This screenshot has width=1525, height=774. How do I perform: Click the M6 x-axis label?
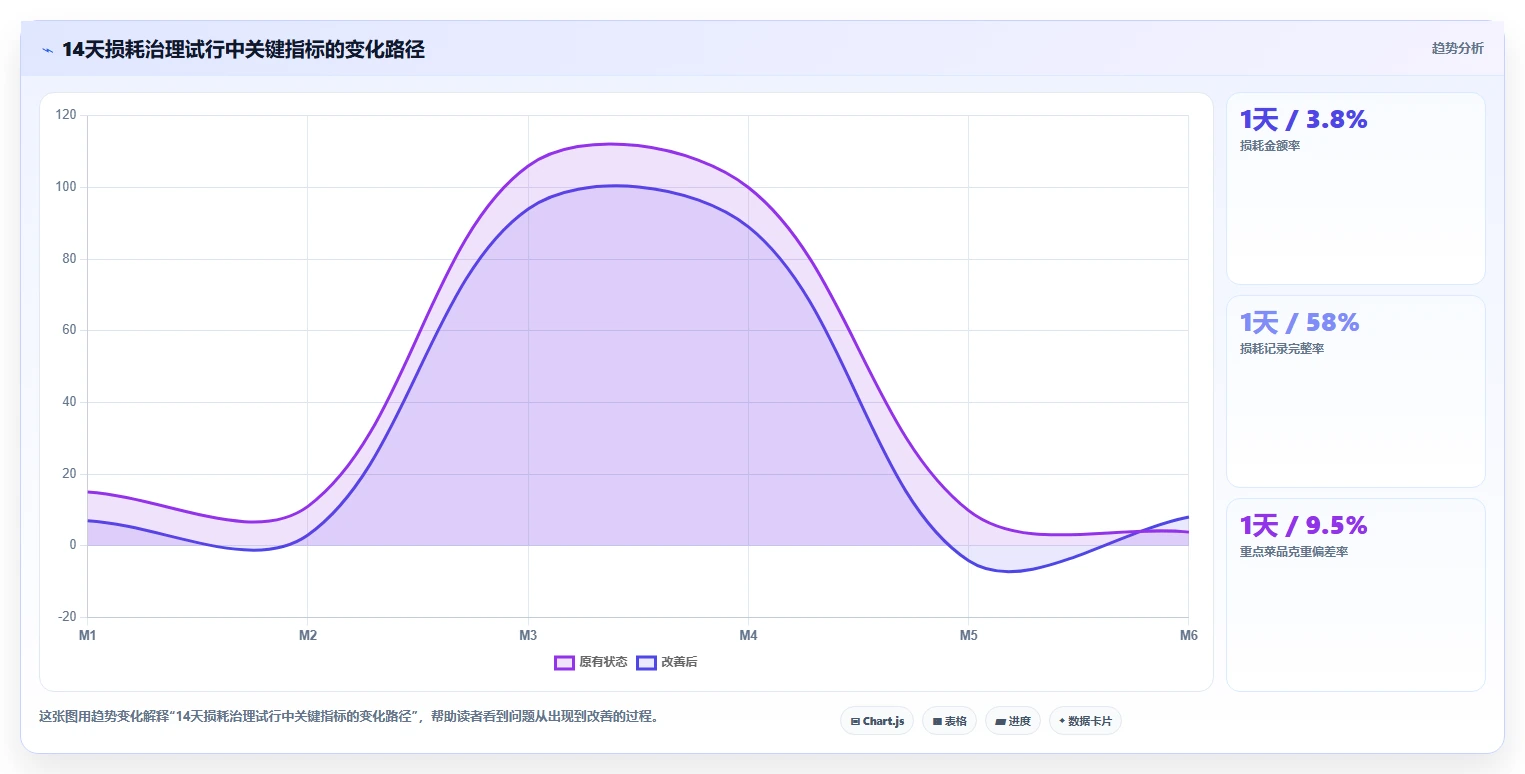(x=1188, y=636)
